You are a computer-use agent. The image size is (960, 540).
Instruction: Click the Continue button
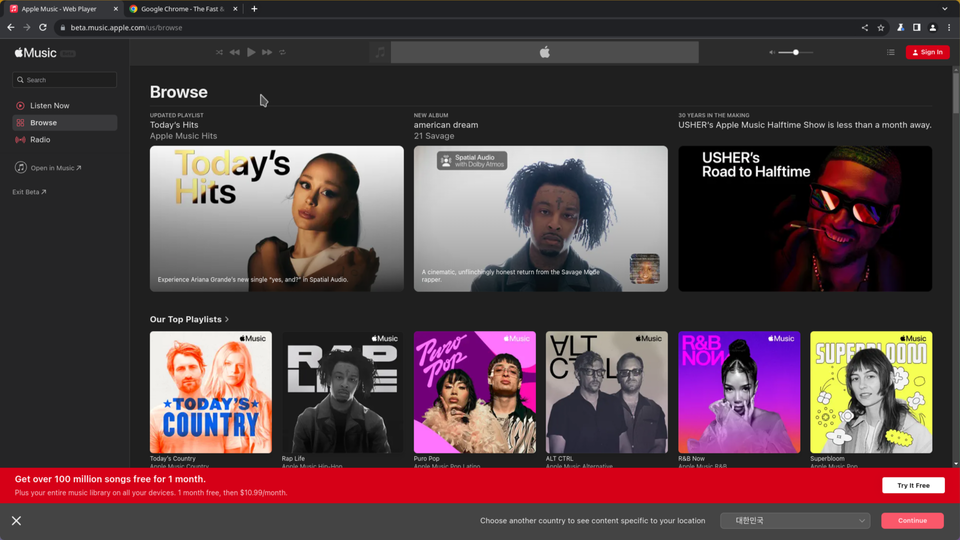pyautogui.click(x=912, y=520)
